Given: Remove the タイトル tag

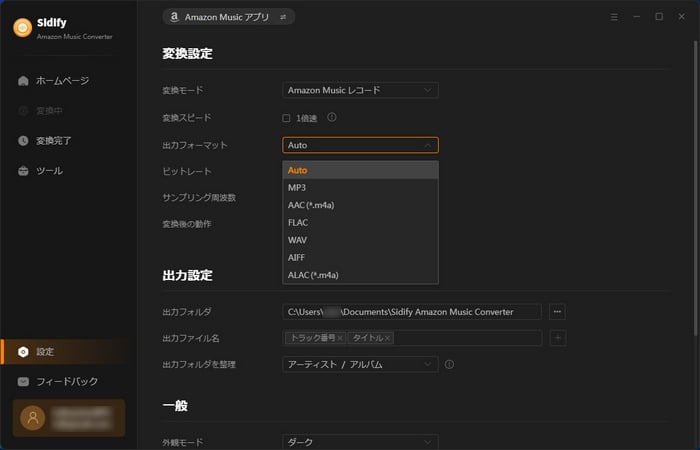Looking at the screenshot, I should pyautogui.click(x=387, y=338).
